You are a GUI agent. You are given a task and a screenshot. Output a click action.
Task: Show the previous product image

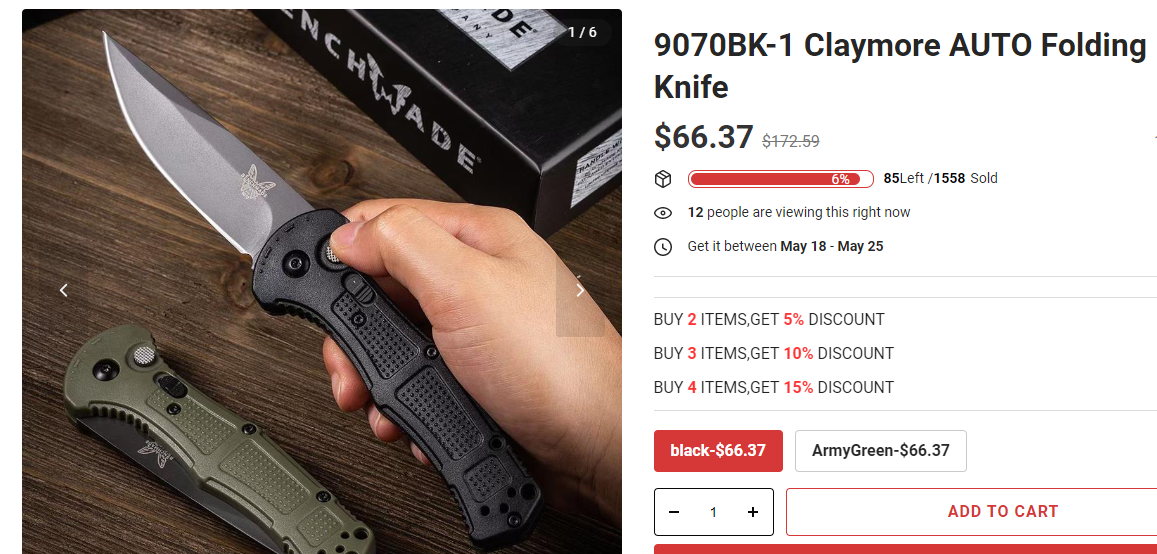pos(64,291)
